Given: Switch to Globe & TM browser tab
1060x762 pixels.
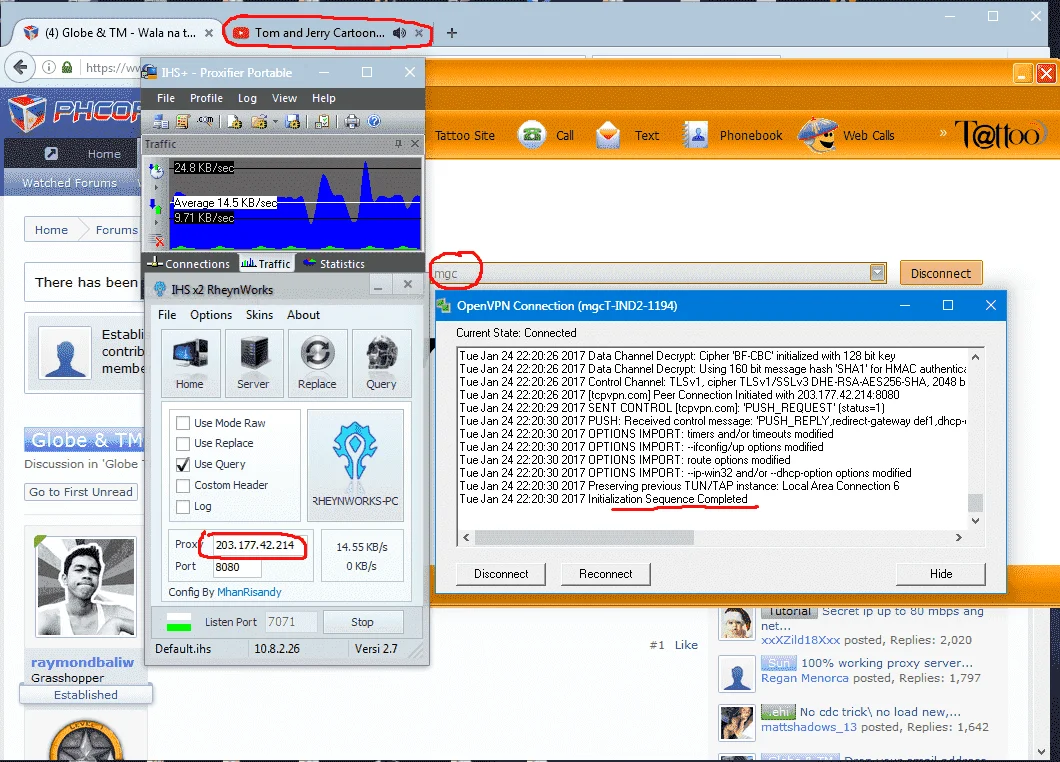Looking at the screenshot, I should point(118,32).
